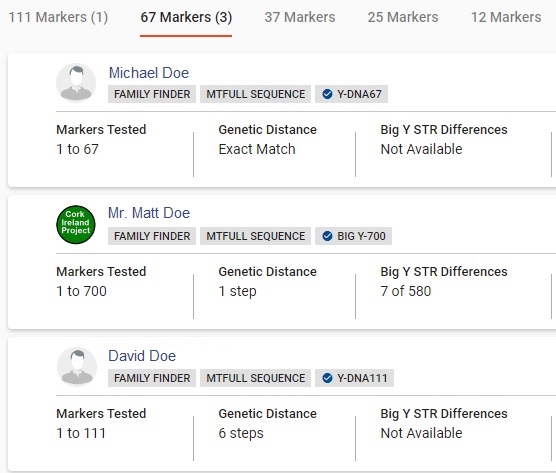Viewport: 556px width, 473px height.
Task: Open the 25 Markers tab
Action: tap(403, 17)
